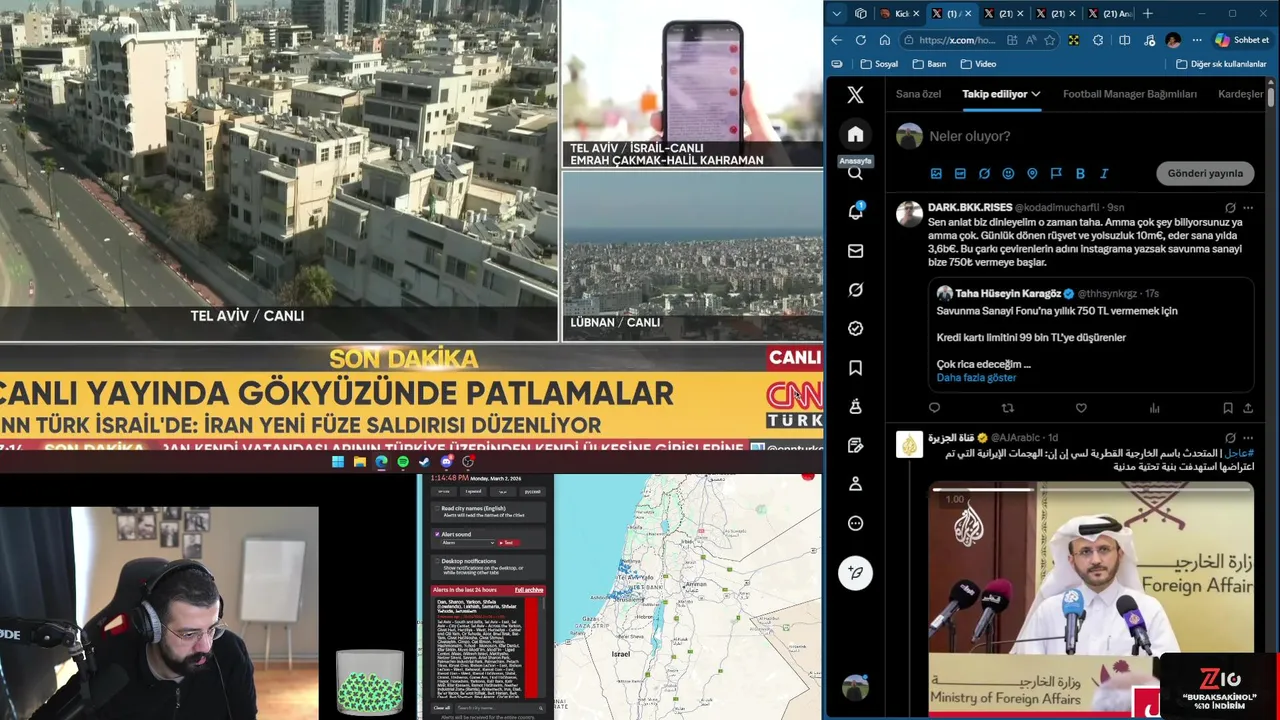Viewport: 1280px width, 720px height.
Task: Switch to Kardeşler tab
Action: 1241,94
